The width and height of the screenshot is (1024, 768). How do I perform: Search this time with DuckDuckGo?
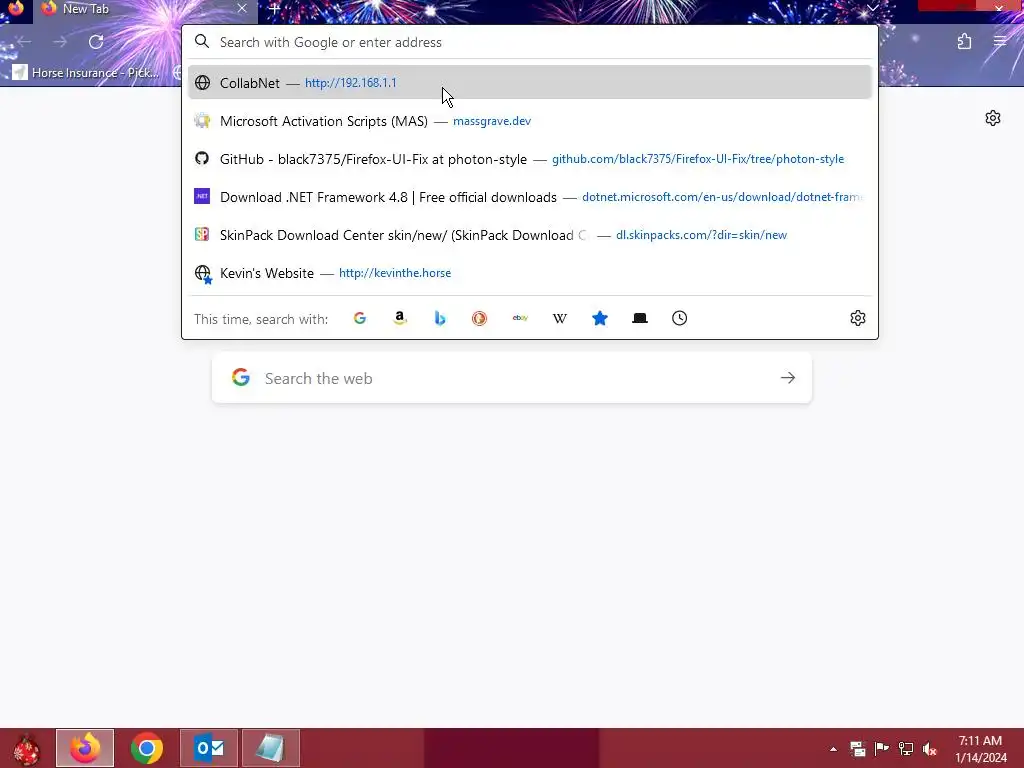pos(479,318)
